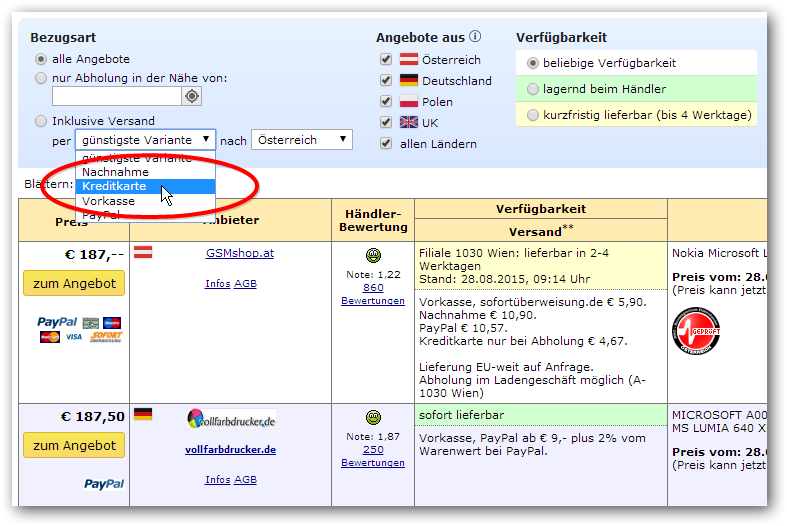Click the Nokia Microsoft product description
787x526 pixels.
(719, 253)
